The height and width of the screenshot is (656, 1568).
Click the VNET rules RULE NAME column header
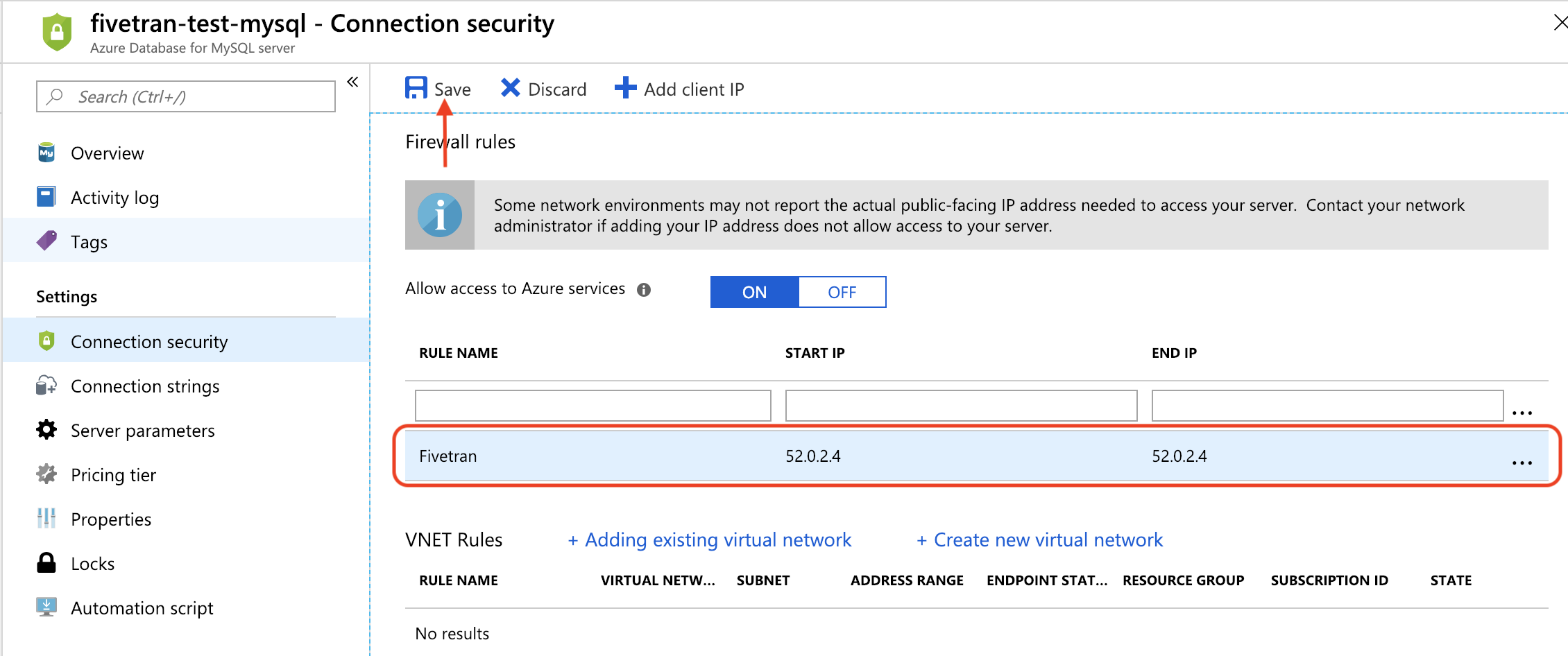pyautogui.click(x=459, y=580)
